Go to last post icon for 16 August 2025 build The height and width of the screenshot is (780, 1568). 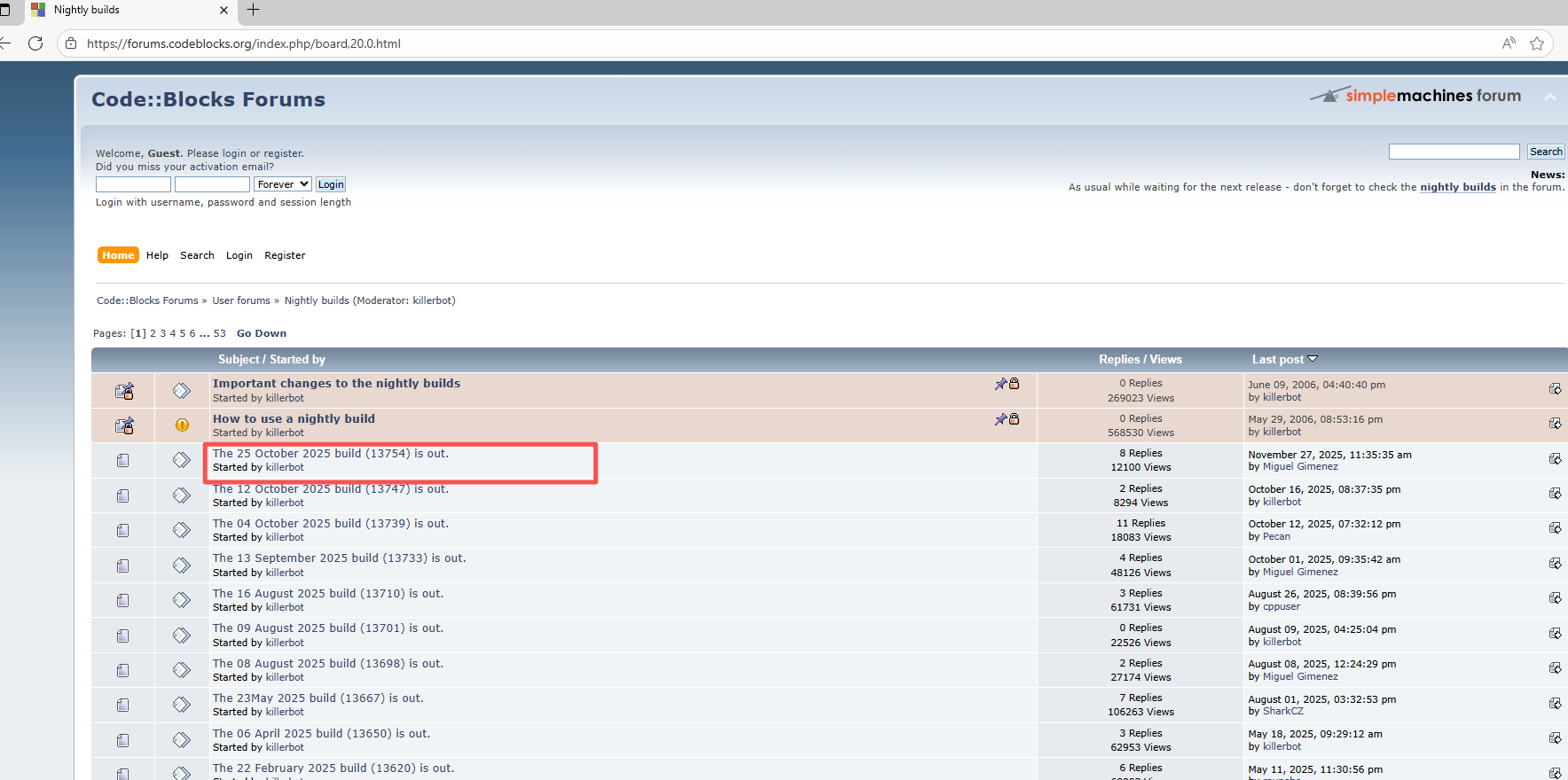(1555, 598)
